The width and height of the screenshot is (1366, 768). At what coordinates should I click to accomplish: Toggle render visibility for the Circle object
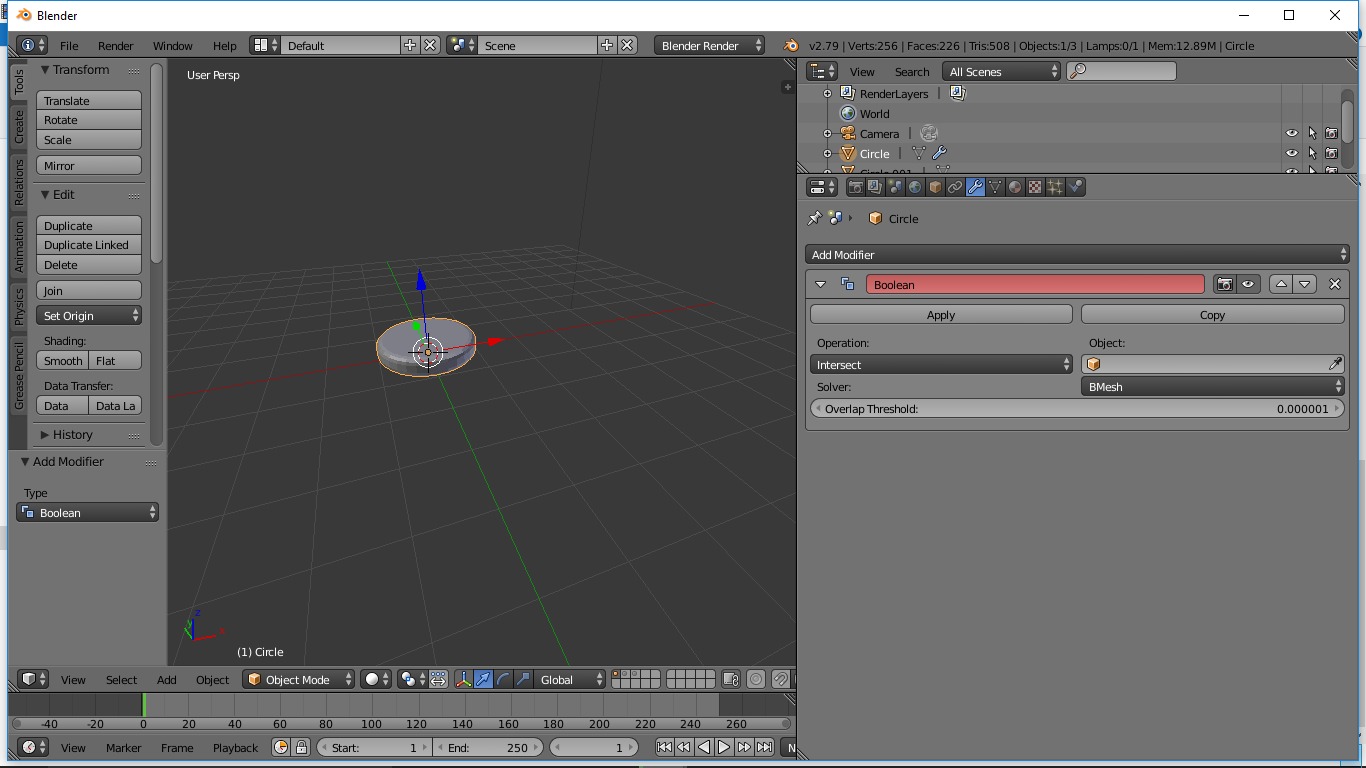tap(1331, 153)
